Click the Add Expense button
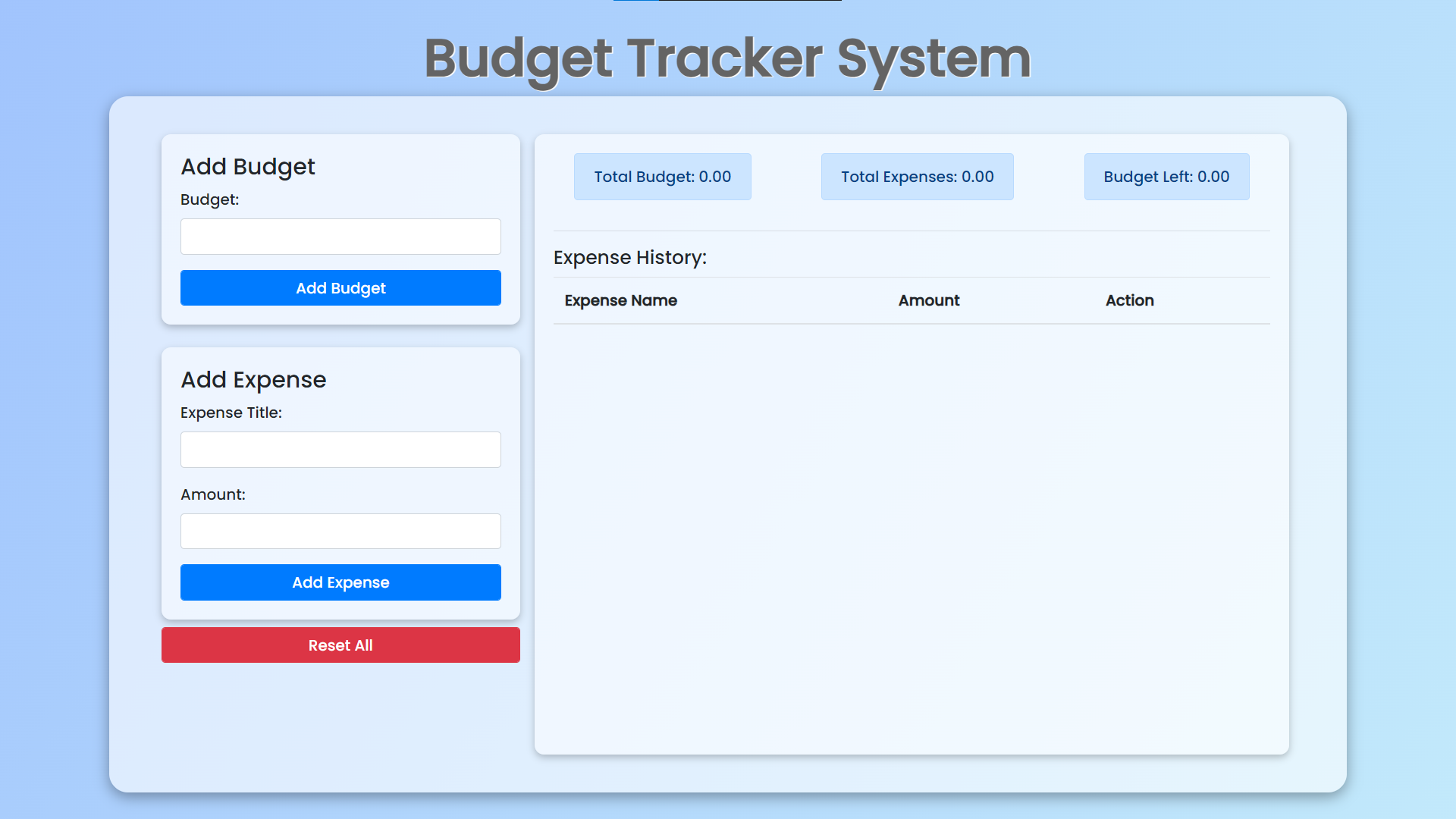 point(340,582)
